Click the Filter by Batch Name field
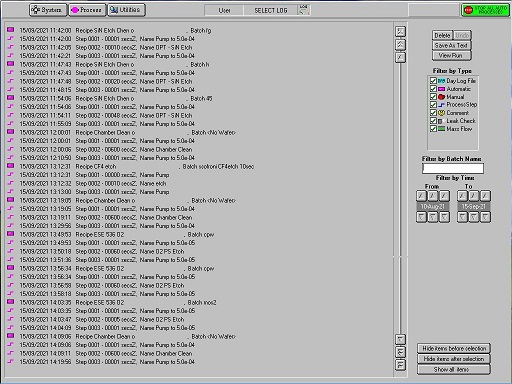Image resolution: width=512 pixels, height=384 pixels. (x=453, y=168)
